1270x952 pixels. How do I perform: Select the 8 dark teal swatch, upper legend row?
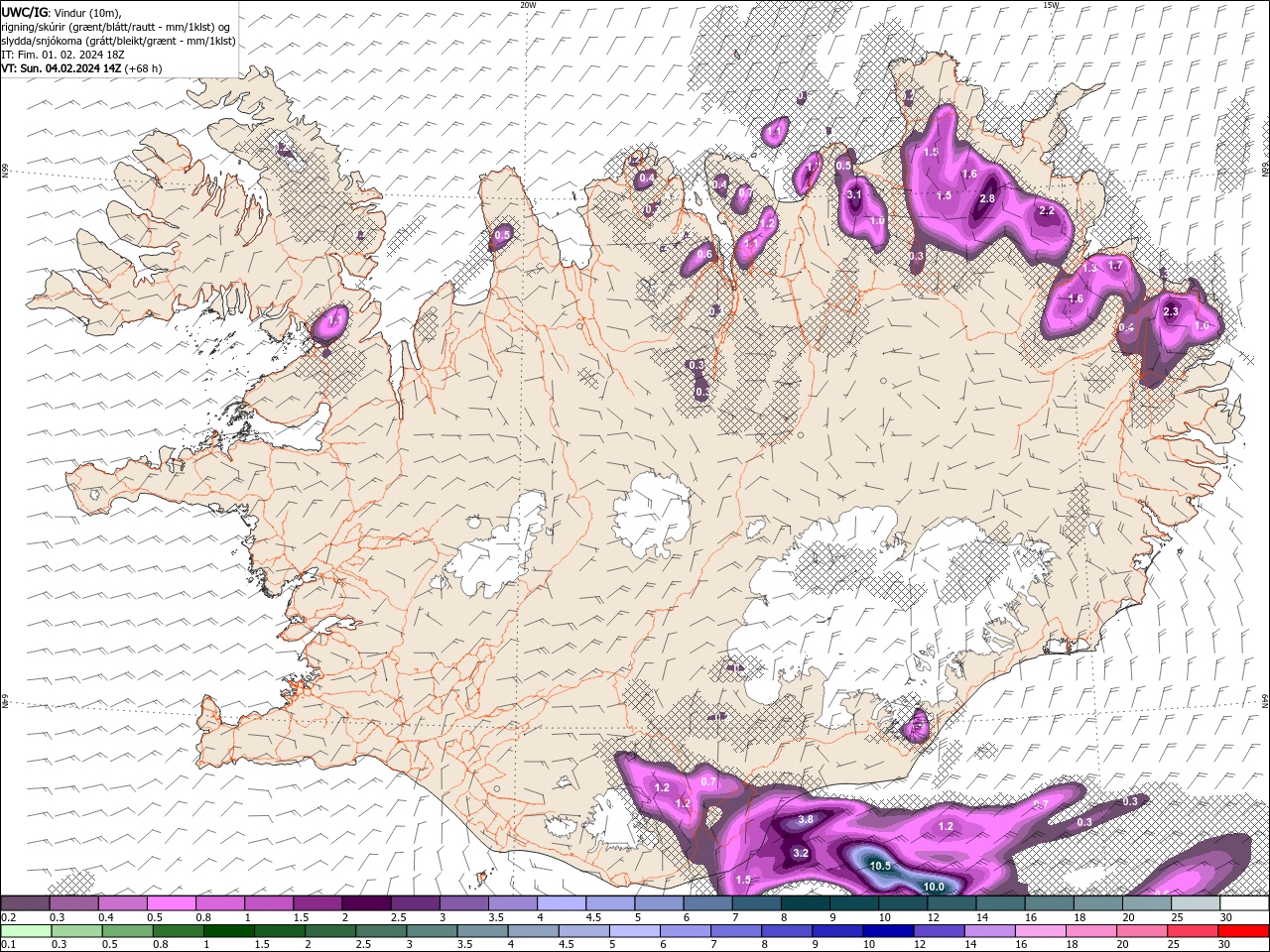pos(806,903)
